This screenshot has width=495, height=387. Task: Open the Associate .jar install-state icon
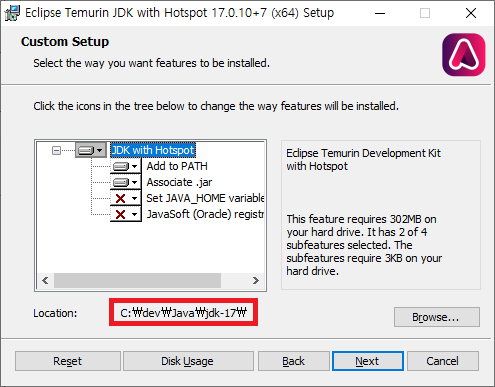tap(126, 182)
